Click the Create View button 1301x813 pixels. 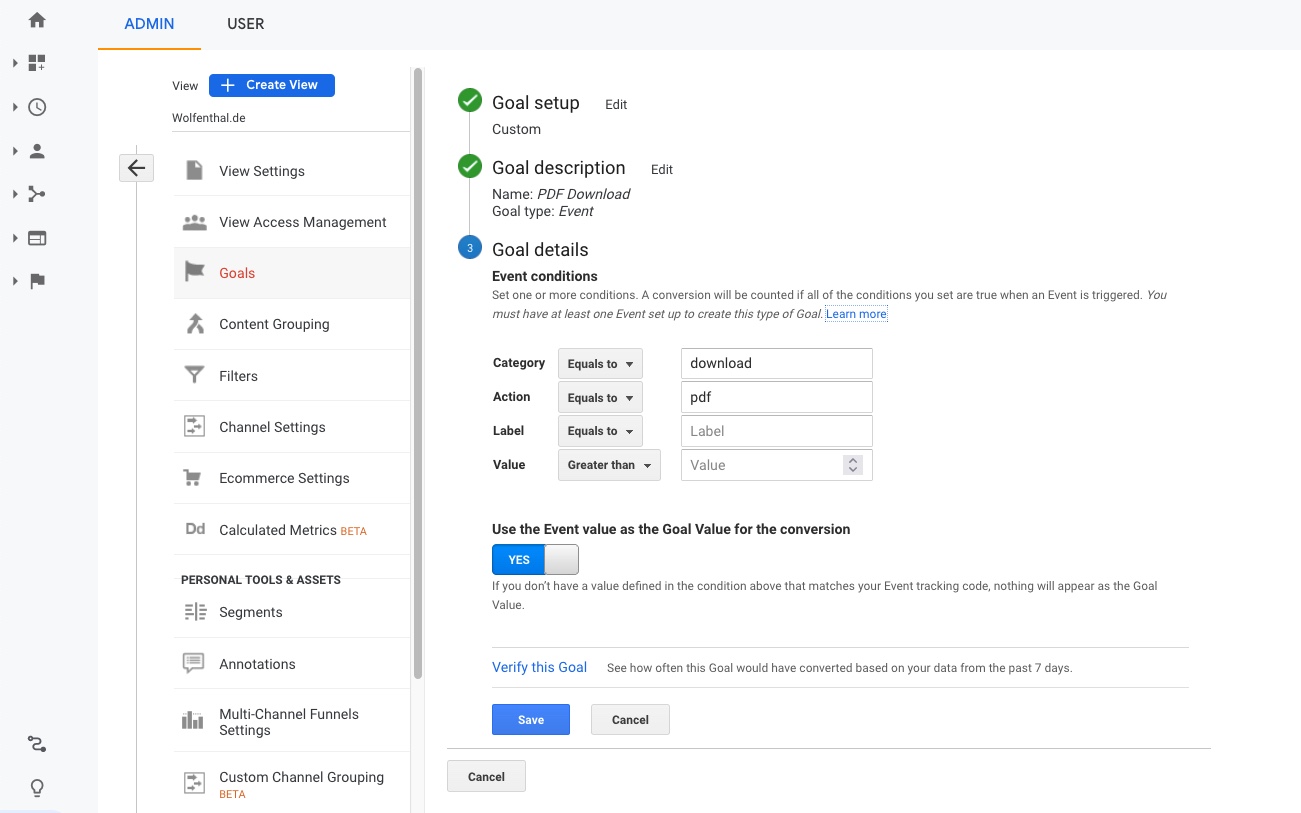tap(271, 85)
